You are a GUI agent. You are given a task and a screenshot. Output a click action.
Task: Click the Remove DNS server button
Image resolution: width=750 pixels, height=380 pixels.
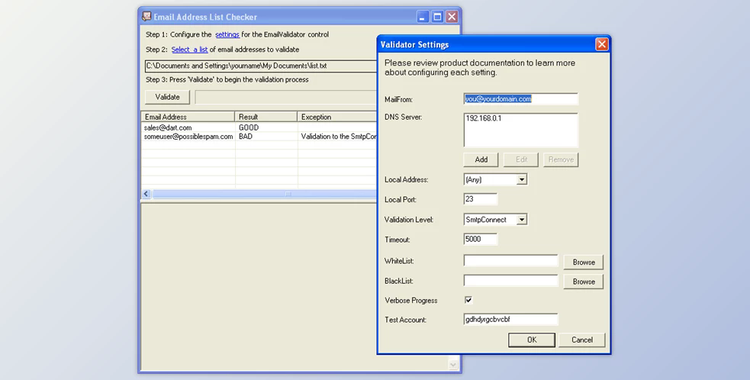(561, 159)
